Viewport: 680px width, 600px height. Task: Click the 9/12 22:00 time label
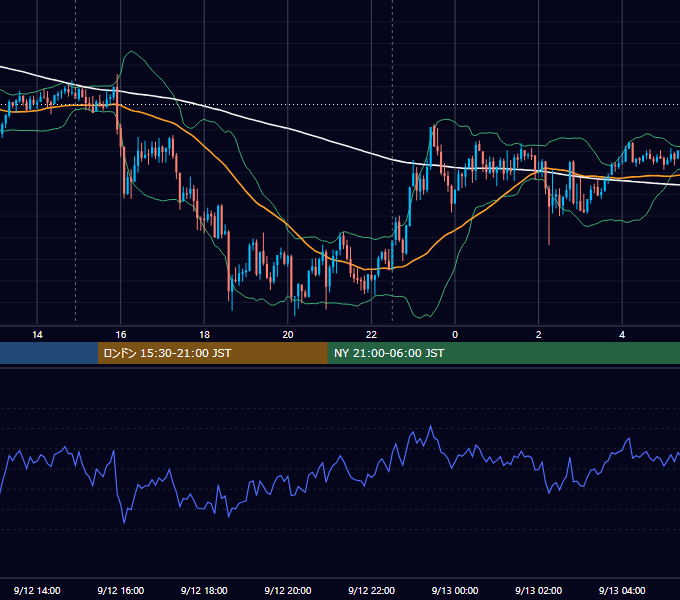point(372,590)
